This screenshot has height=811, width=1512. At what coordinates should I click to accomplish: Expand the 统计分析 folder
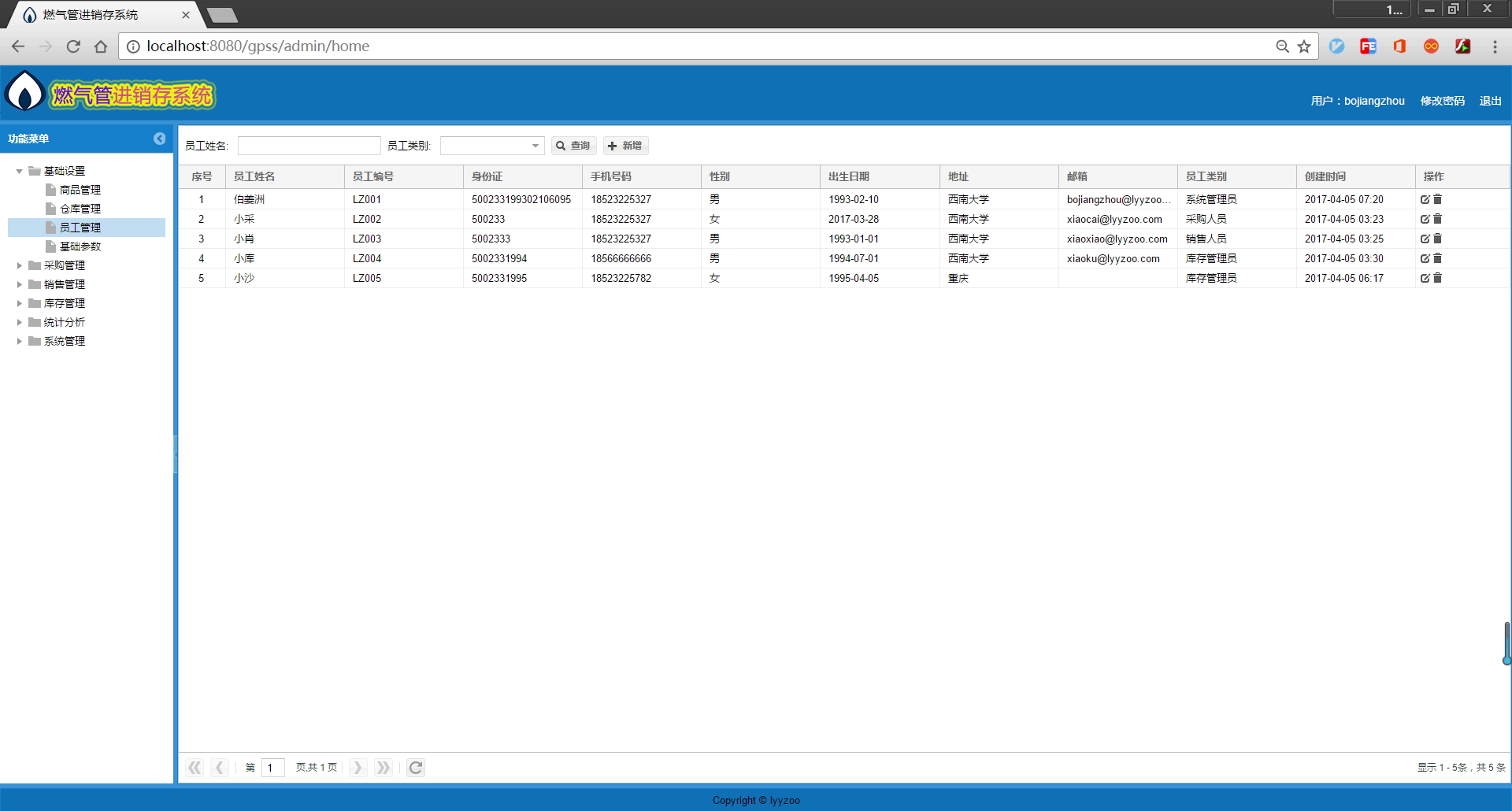(19, 322)
